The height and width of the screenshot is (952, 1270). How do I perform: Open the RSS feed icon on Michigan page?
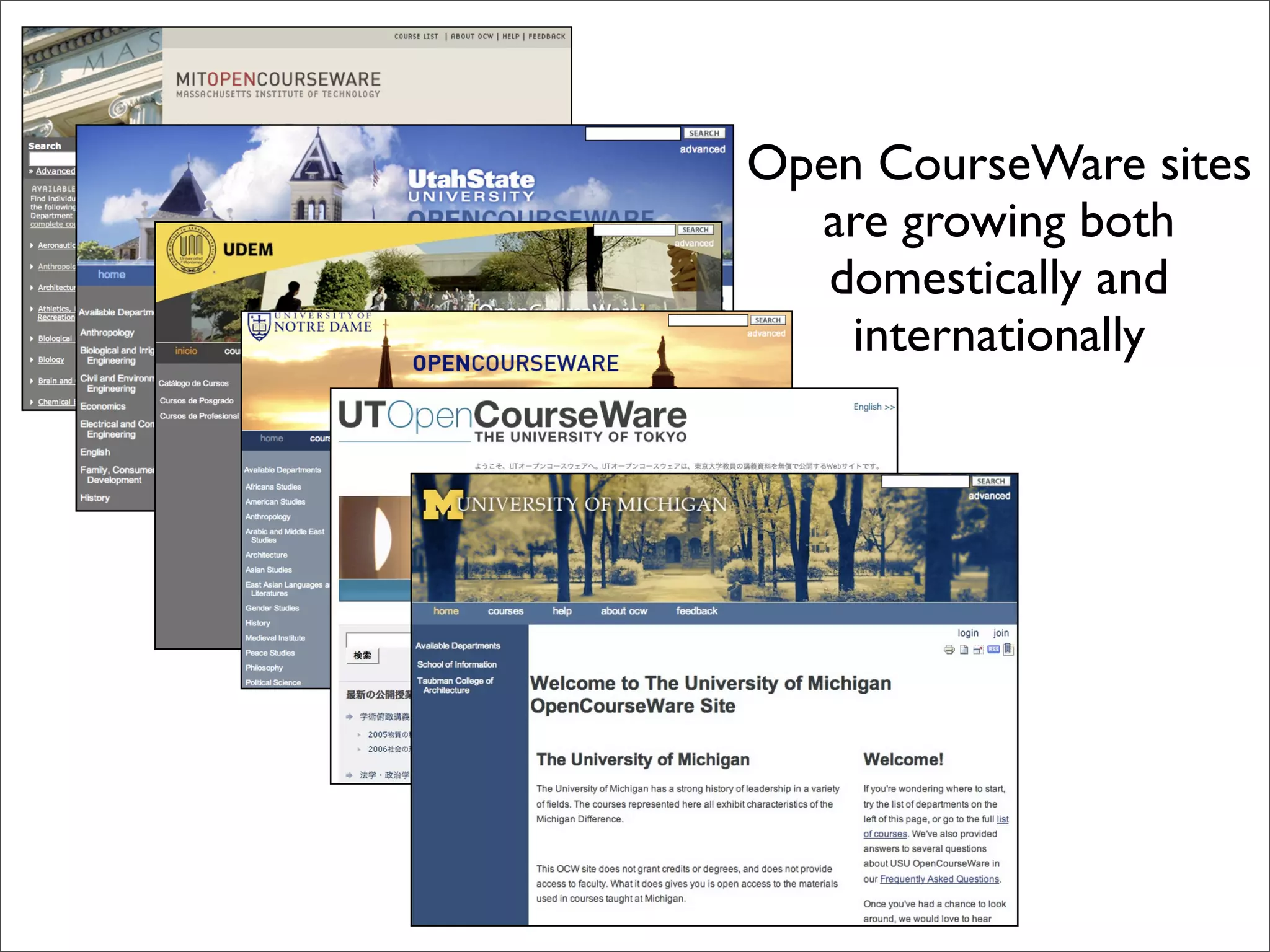[x=993, y=649]
